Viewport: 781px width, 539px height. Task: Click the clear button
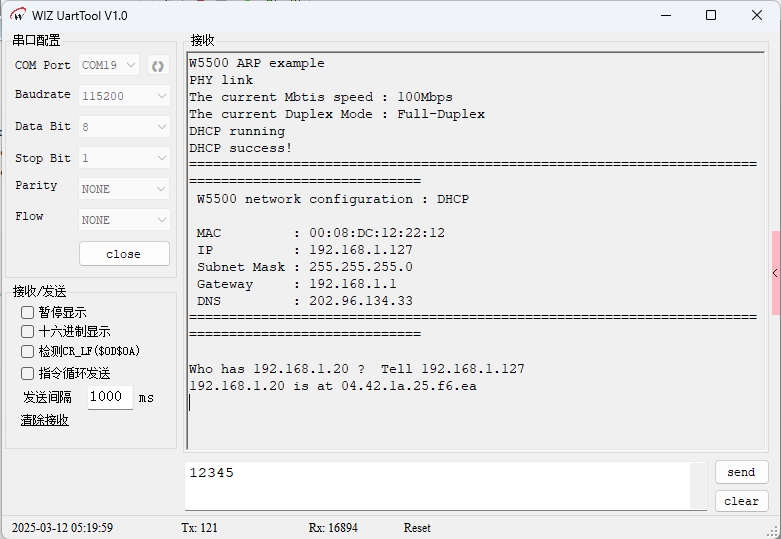(741, 501)
